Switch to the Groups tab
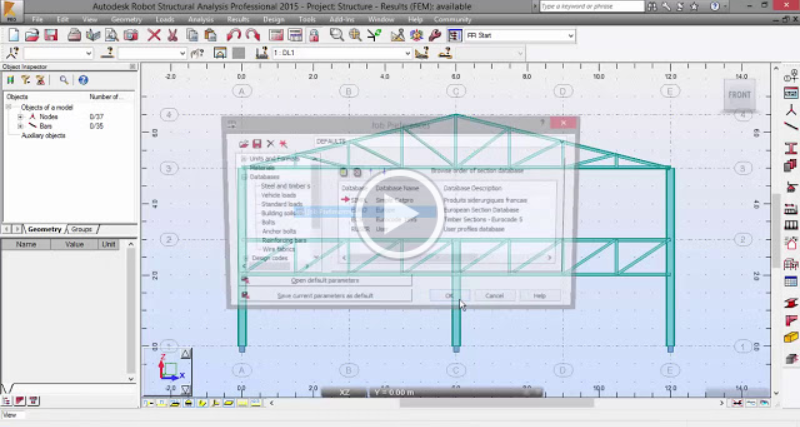The height and width of the screenshot is (427, 800). coord(81,229)
